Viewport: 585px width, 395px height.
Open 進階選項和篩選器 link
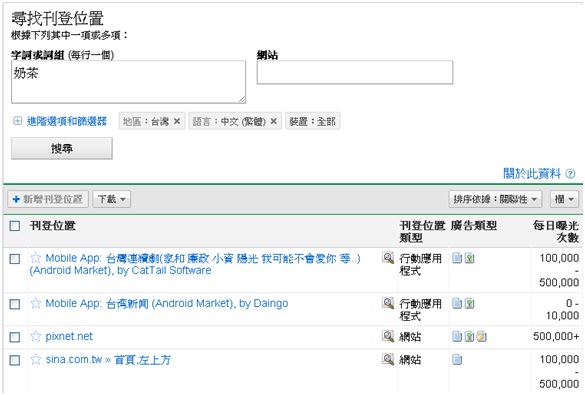(x=67, y=121)
